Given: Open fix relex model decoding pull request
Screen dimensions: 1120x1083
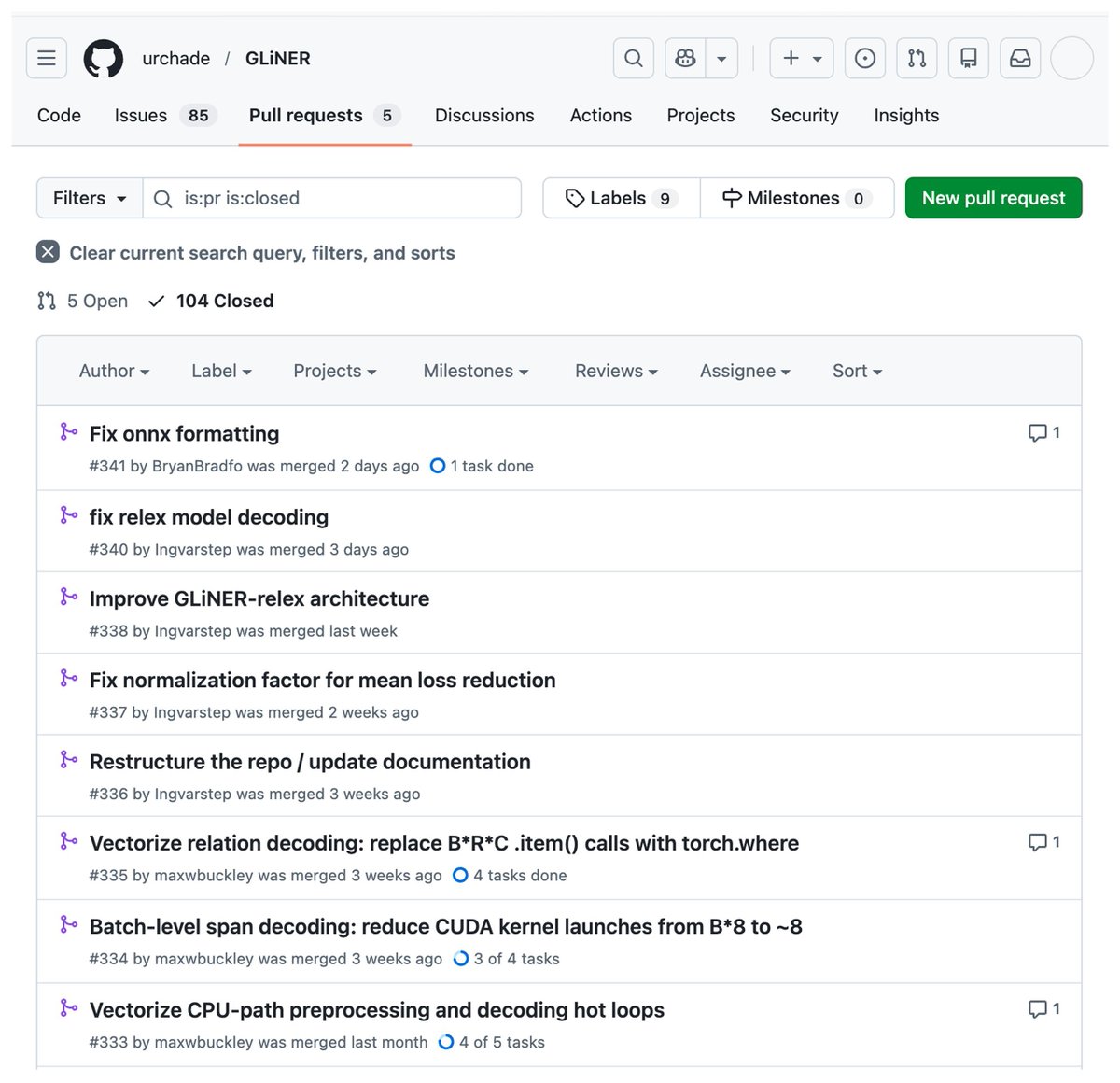Looking at the screenshot, I should pyautogui.click(x=209, y=517).
